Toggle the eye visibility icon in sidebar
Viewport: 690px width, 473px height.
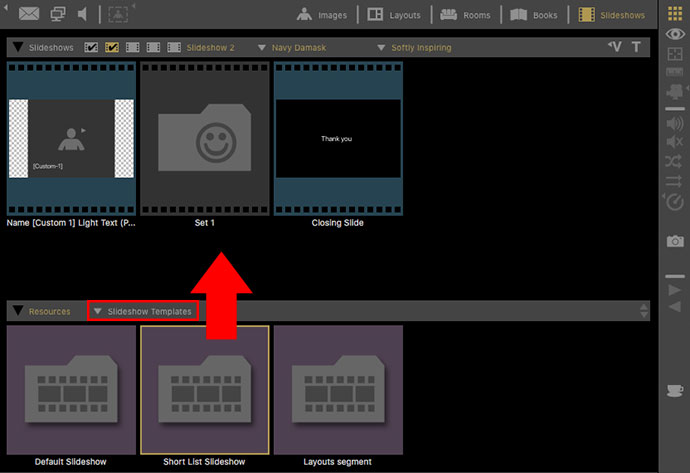click(x=675, y=34)
